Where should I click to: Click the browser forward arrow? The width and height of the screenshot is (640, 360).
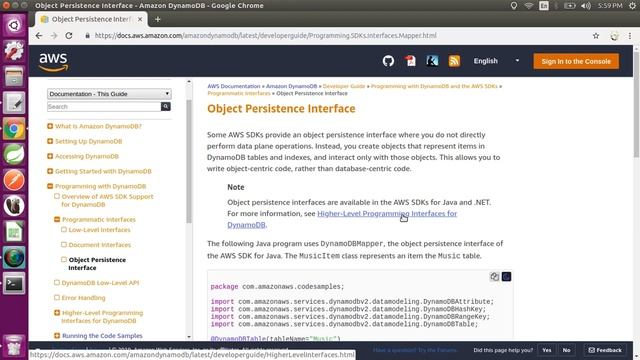tap(54, 36)
